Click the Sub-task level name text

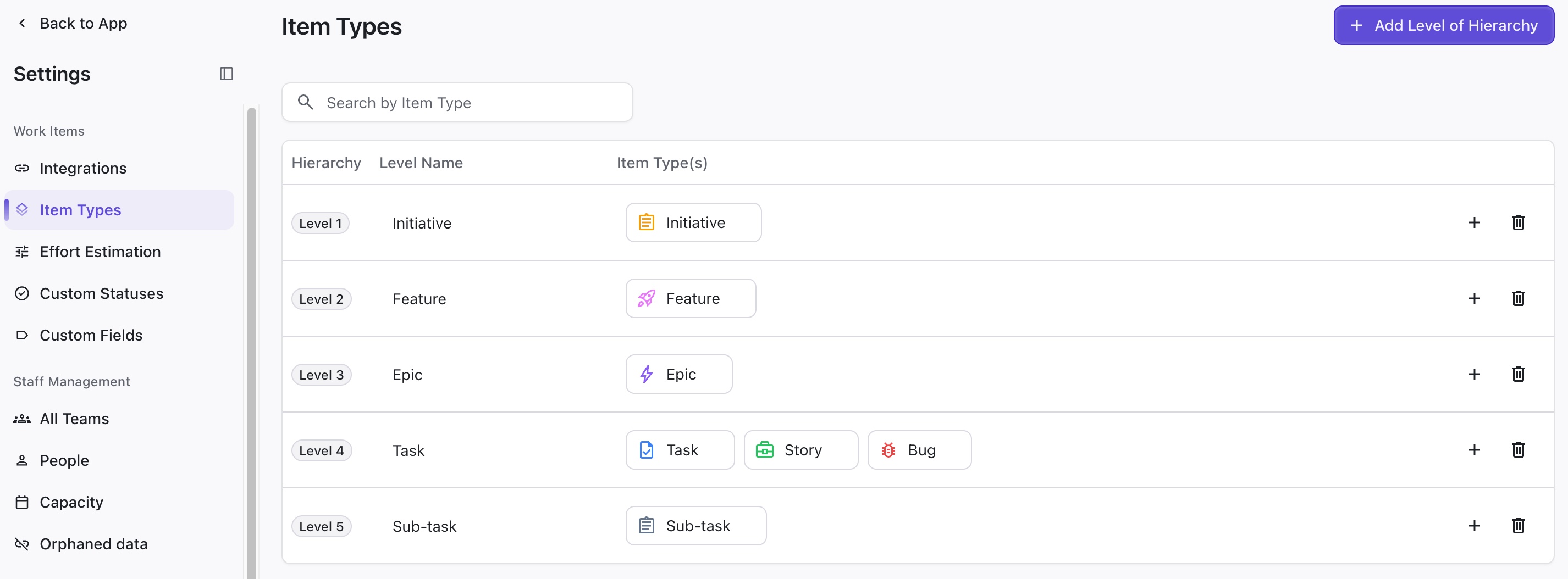point(424,527)
